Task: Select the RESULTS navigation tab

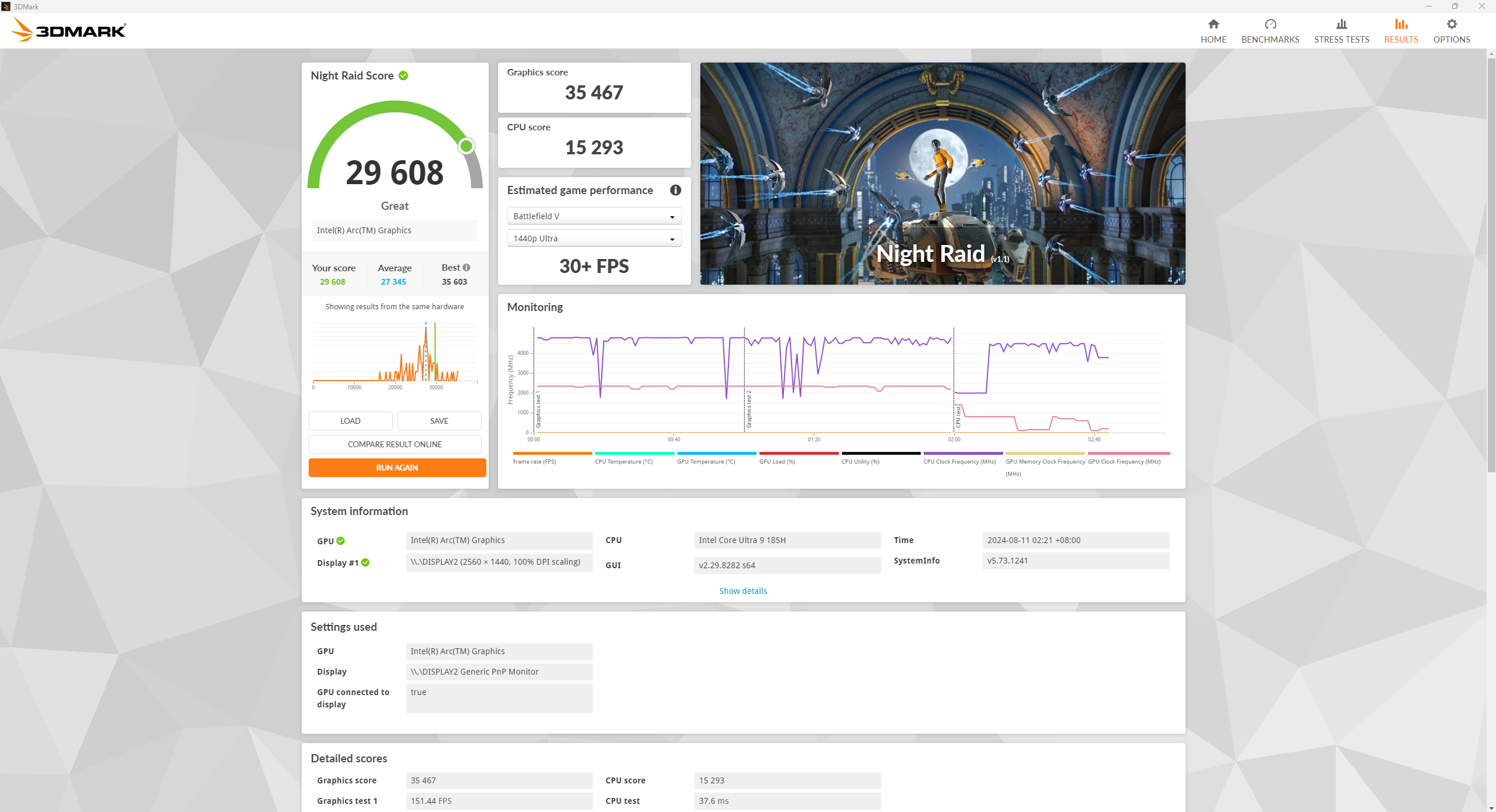Action: point(1401,30)
